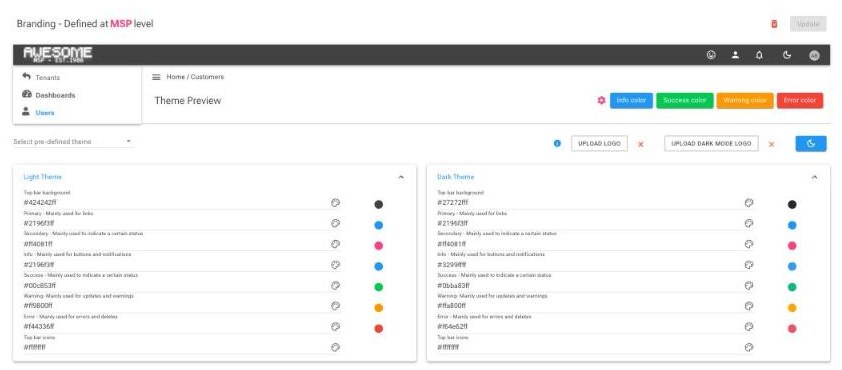Click the moon icon in top bar
Screen dimensions: 842x370
click(787, 55)
